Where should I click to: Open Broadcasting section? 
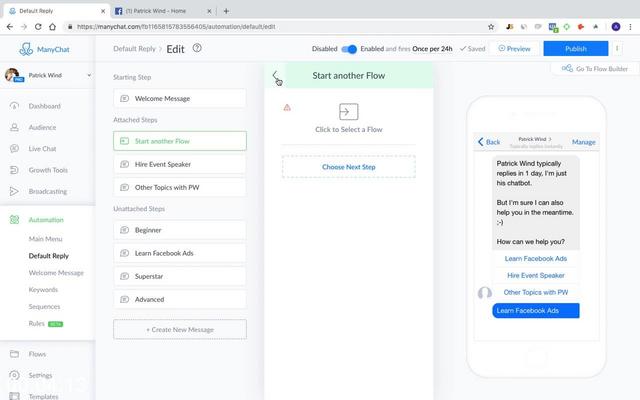48,191
